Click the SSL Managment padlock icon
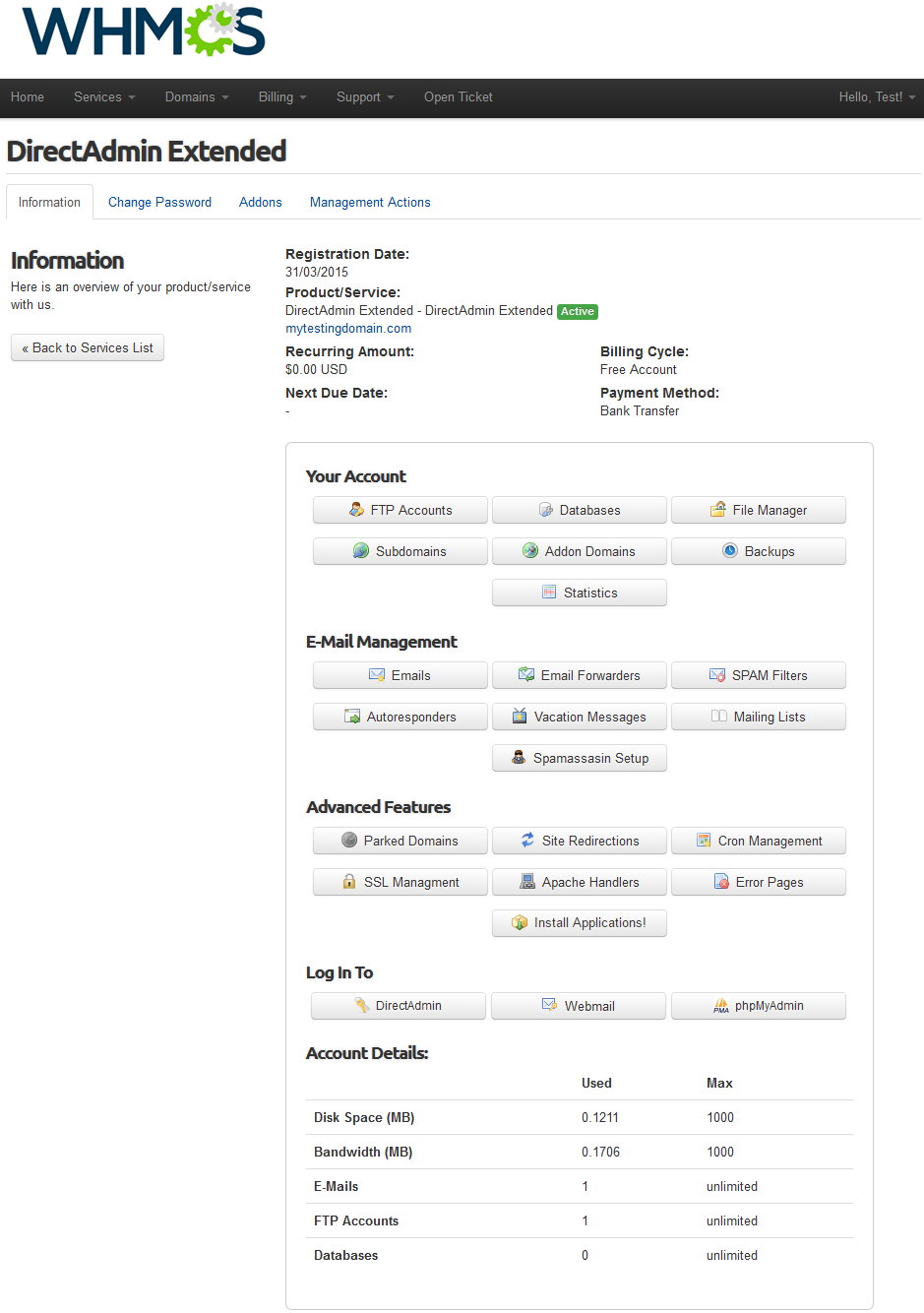Viewport: 924px width, 1313px height. 349,882
